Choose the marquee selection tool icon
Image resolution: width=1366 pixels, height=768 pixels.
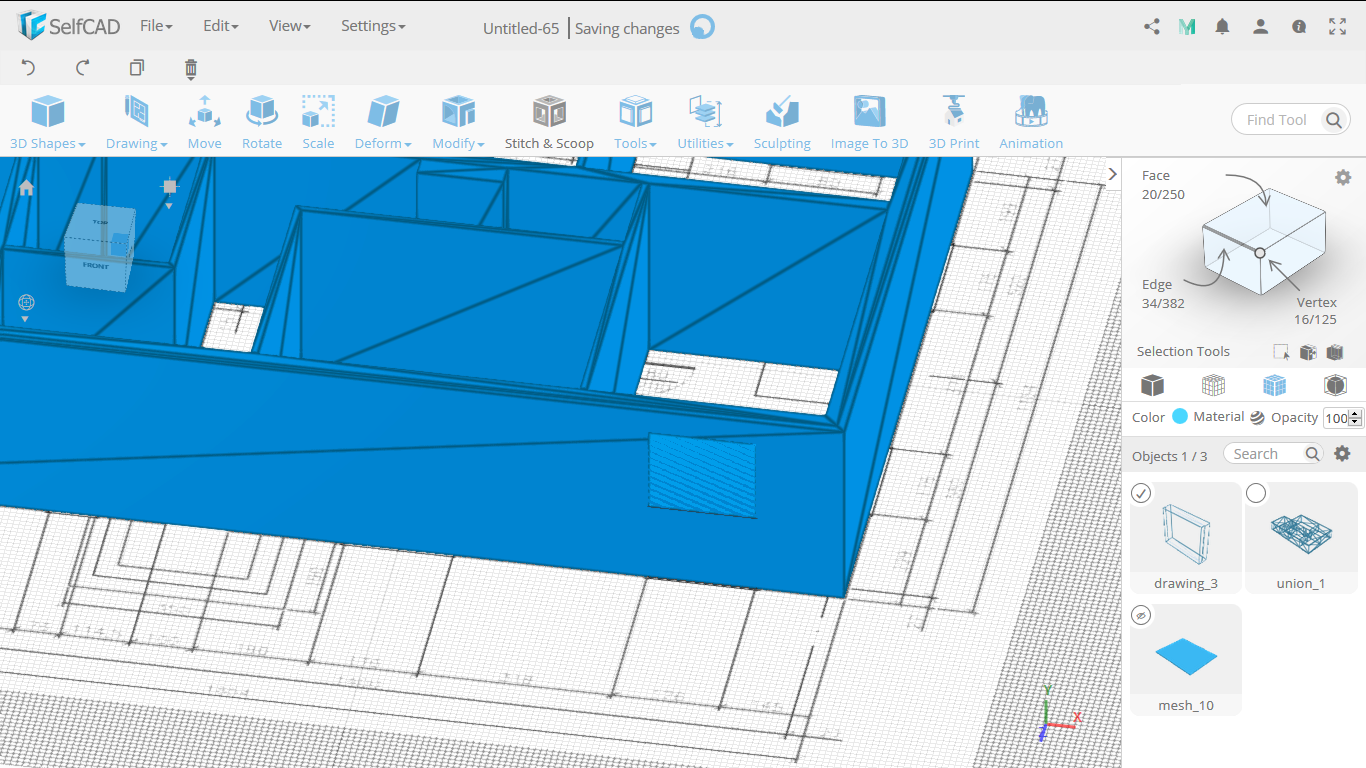pos(1281,352)
